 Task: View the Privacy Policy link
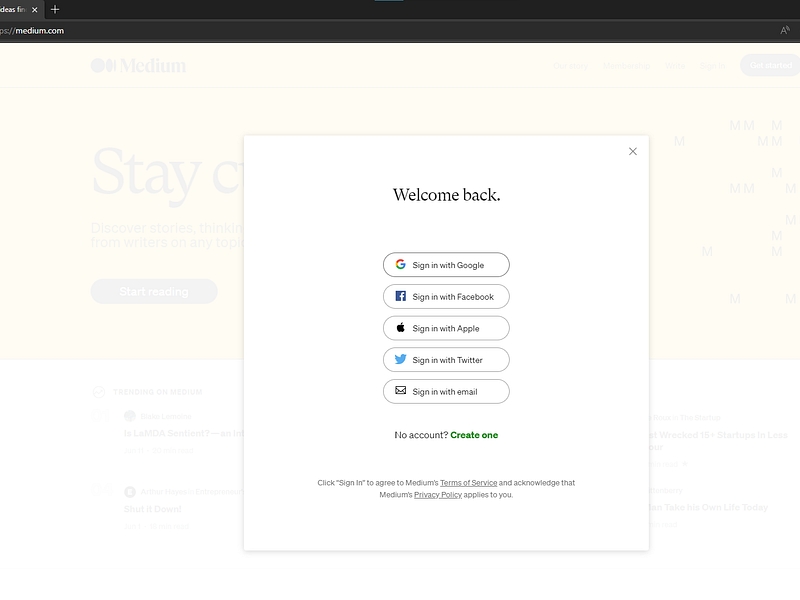click(438, 495)
